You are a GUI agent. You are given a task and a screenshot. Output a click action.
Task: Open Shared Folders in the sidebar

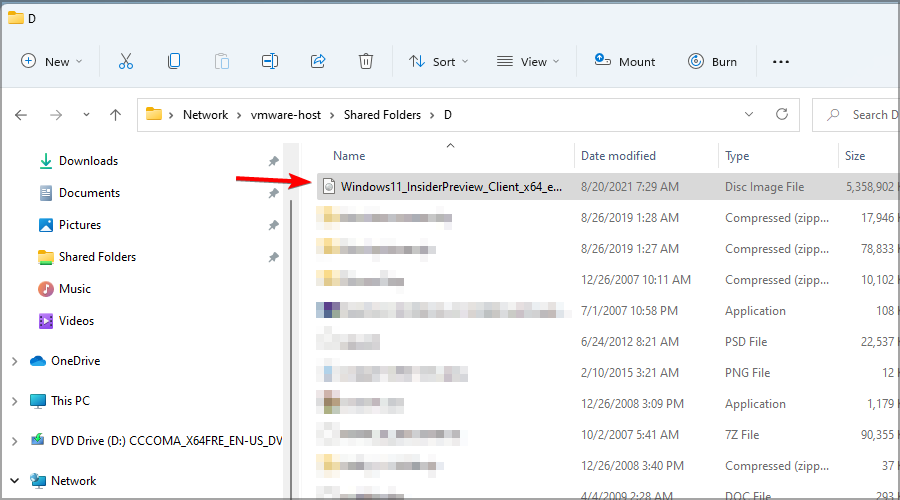[x=97, y=257]
